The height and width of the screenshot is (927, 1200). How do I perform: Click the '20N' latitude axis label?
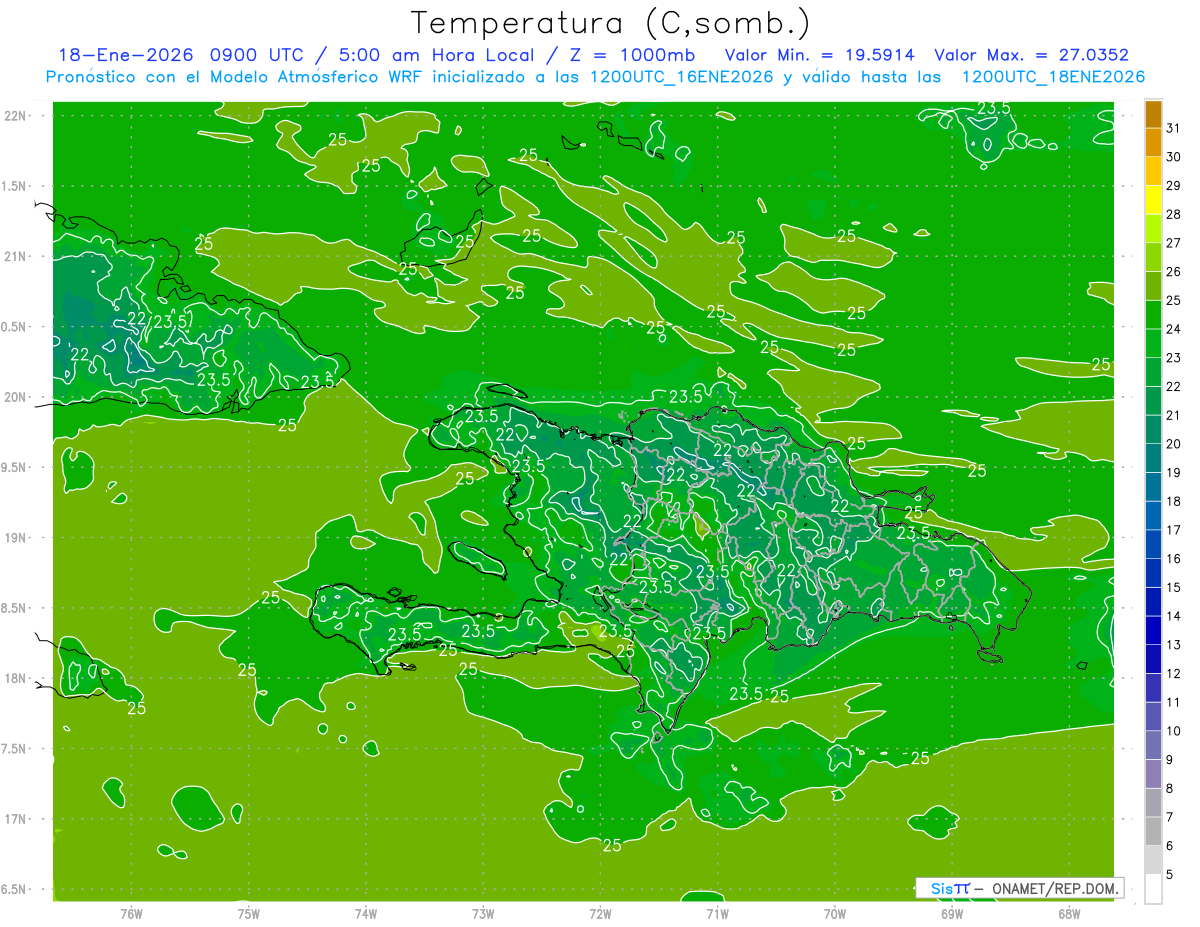coord(16,397)
